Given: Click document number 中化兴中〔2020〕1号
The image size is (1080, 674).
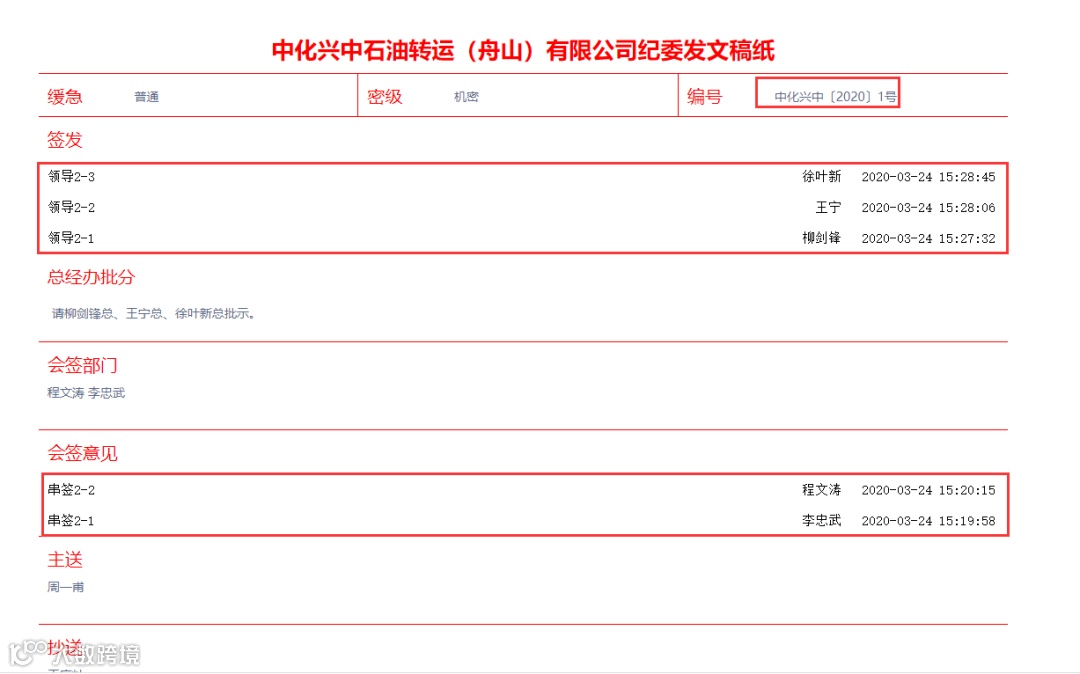Looking at the screenshot, I should (x=835, y=97).
